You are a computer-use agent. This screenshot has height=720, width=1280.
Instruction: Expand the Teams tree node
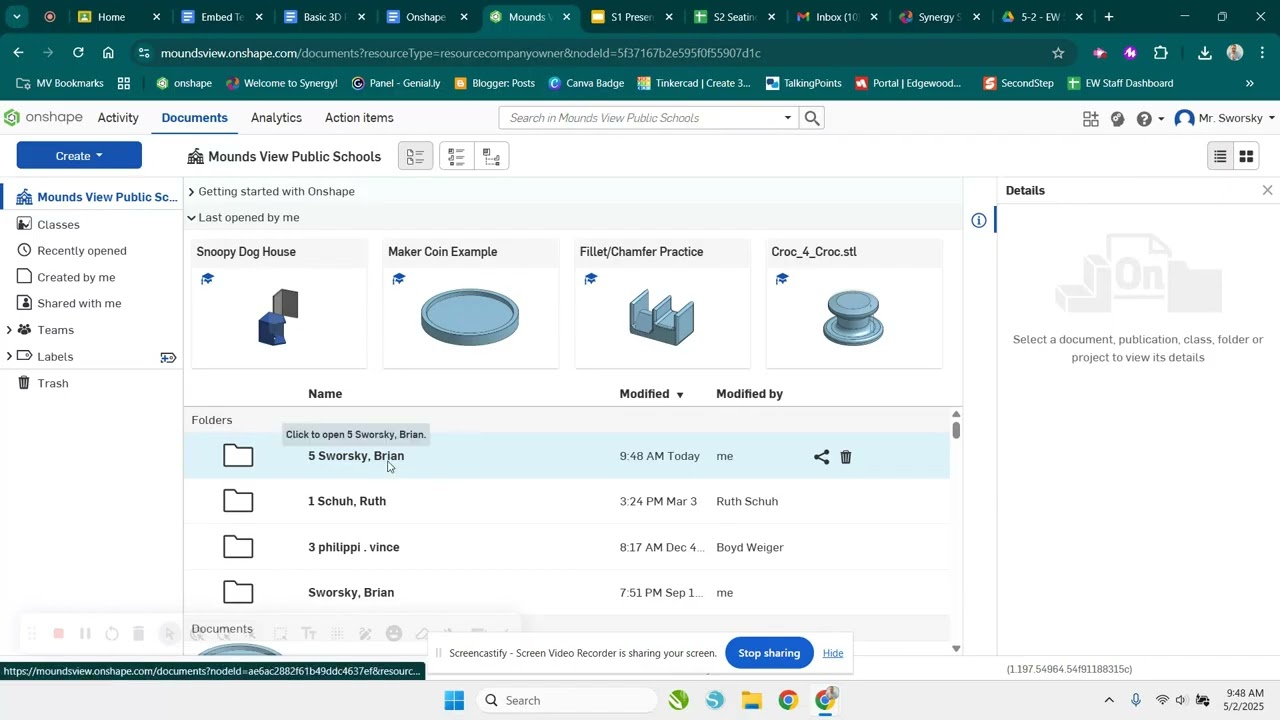coord(9,330)
